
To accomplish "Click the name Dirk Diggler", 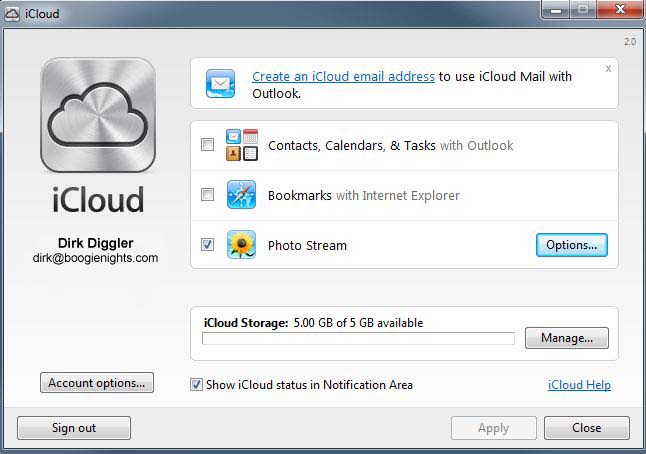I will (96, 243).
